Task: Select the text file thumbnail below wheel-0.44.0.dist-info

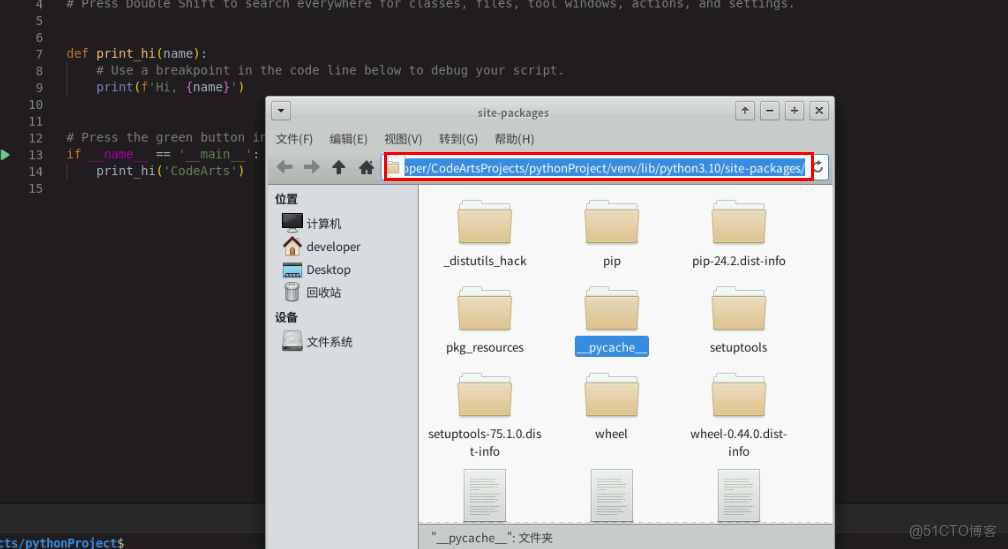Action: (x=739, y=495)
